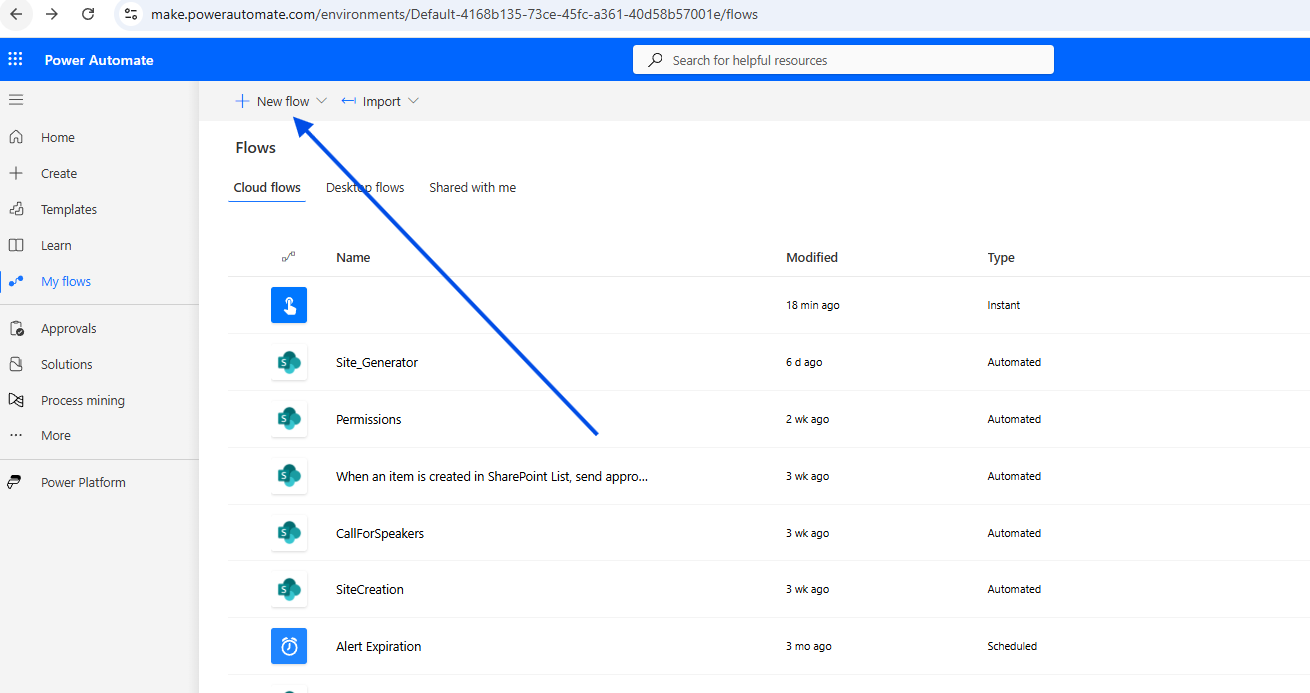Switch to the Desktop flows tab
Screen dimensions: 1310x693
tap(365, 187)
